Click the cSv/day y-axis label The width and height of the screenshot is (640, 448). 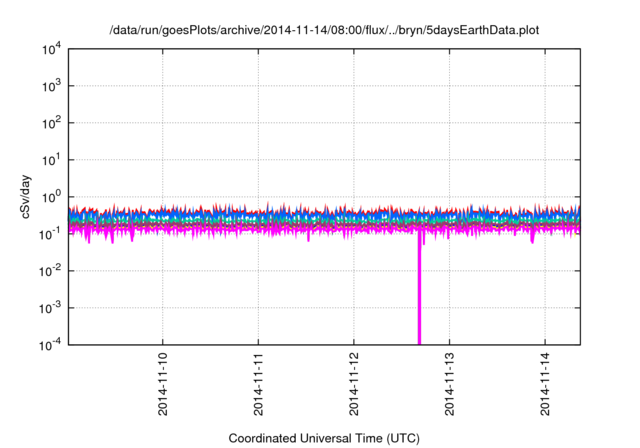coord(26,197)
